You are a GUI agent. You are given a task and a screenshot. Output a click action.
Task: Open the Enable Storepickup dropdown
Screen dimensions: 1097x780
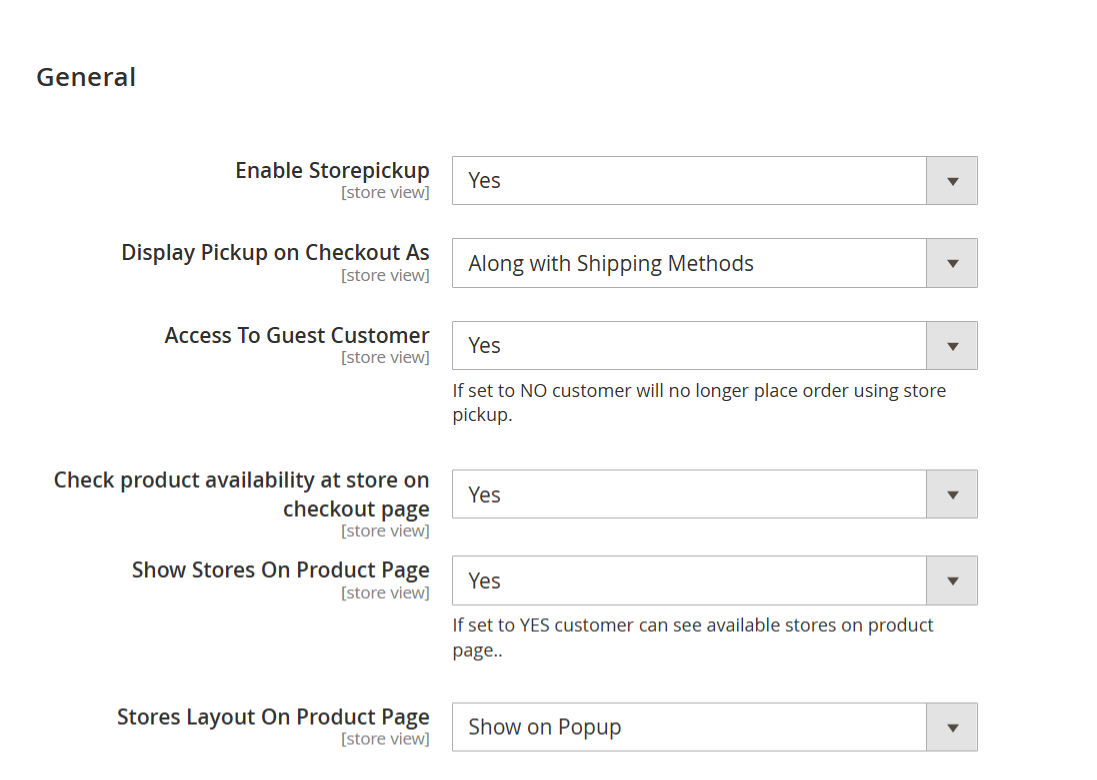pyautogui.click(x=714, y=180)
